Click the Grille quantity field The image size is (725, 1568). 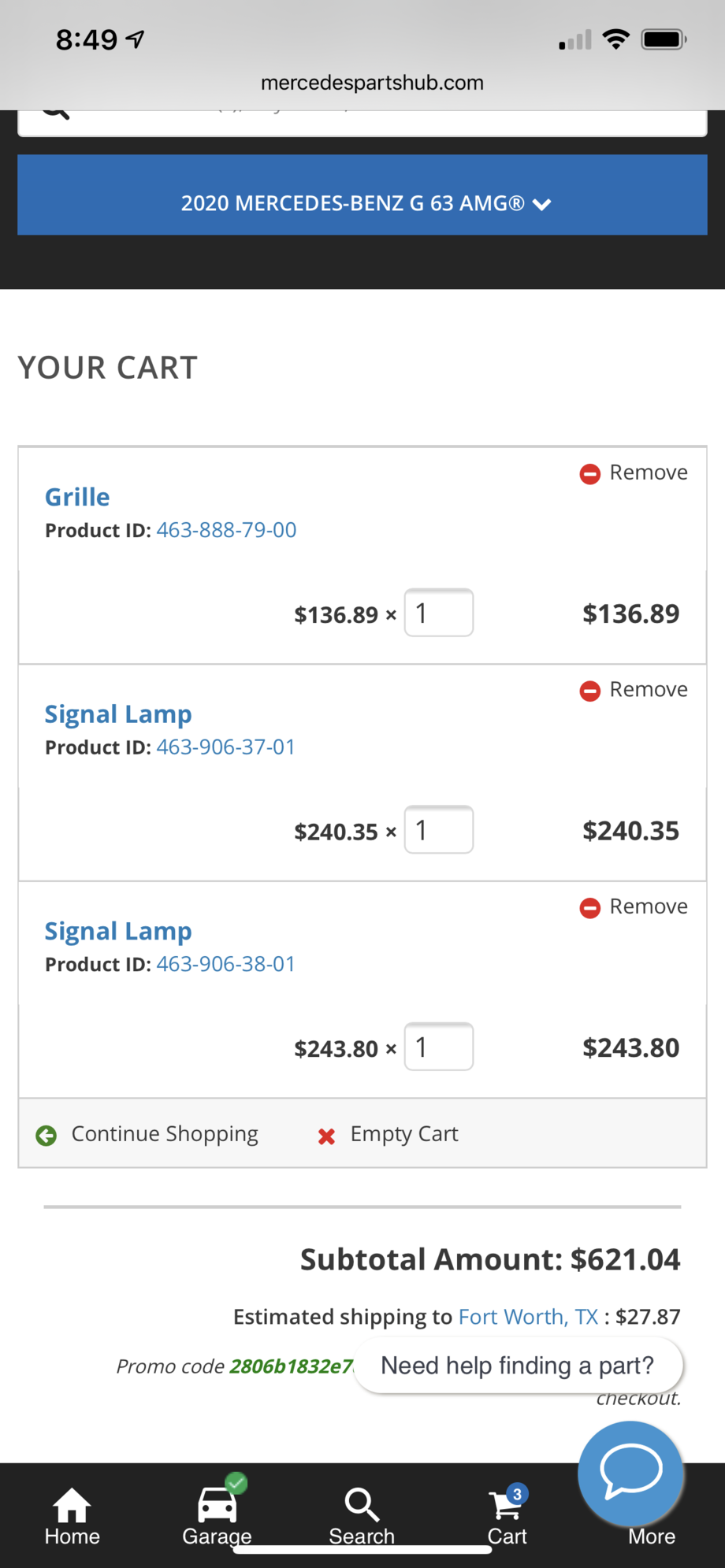[438, 613]
